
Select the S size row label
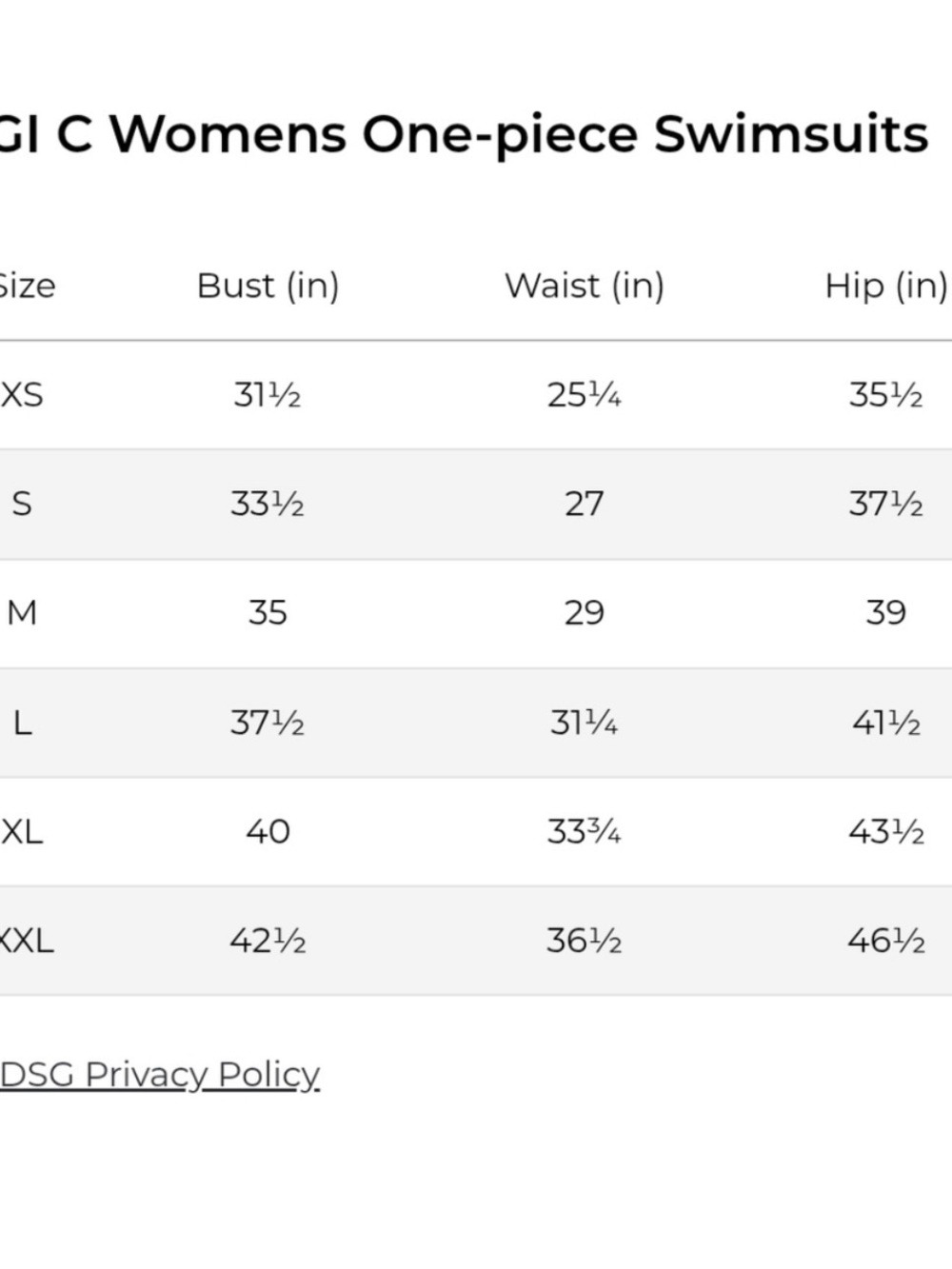pyautogui.click(x=22, y=504)
